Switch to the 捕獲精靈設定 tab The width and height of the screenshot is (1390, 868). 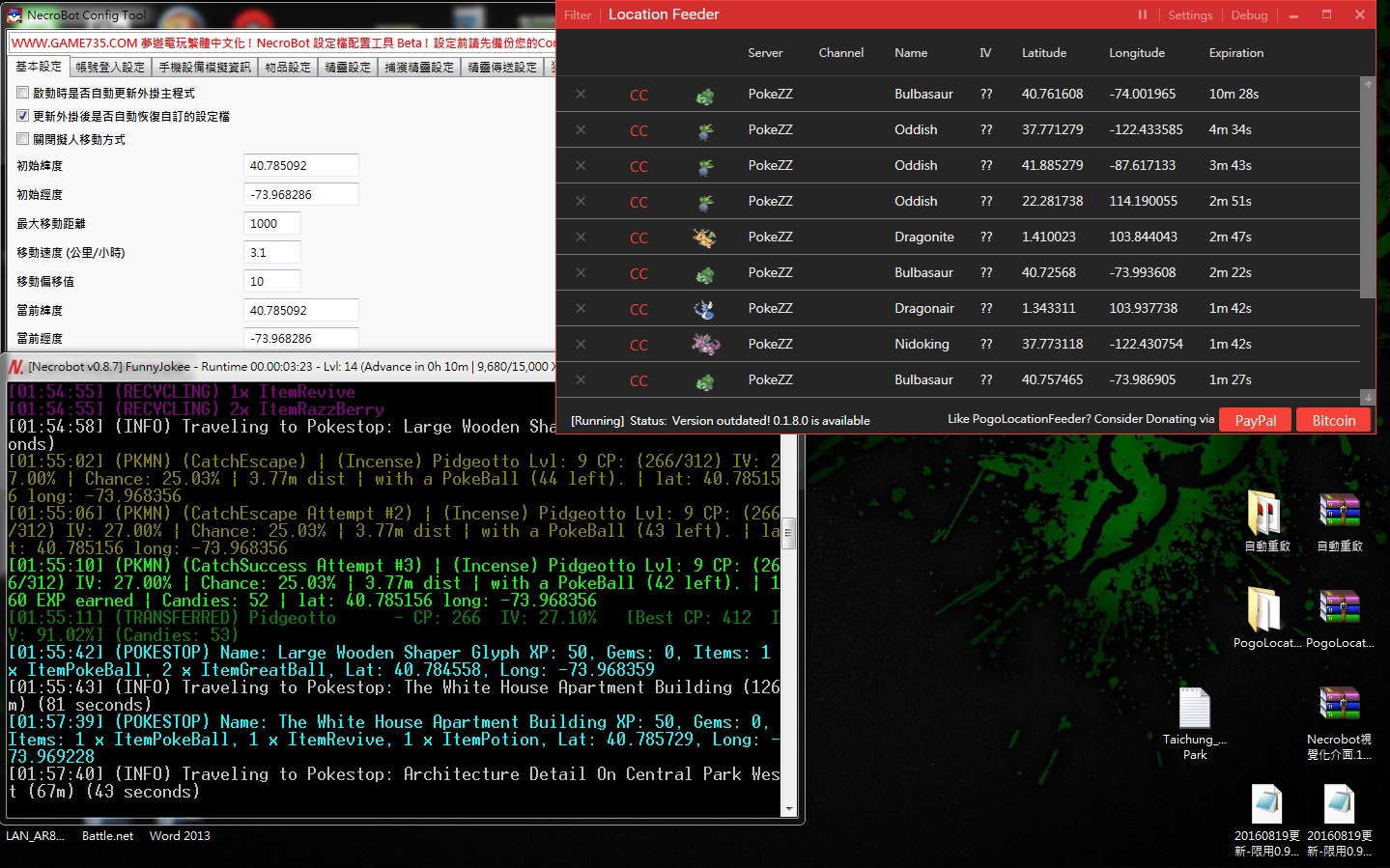pyautogui.click(x=419, y=68)
